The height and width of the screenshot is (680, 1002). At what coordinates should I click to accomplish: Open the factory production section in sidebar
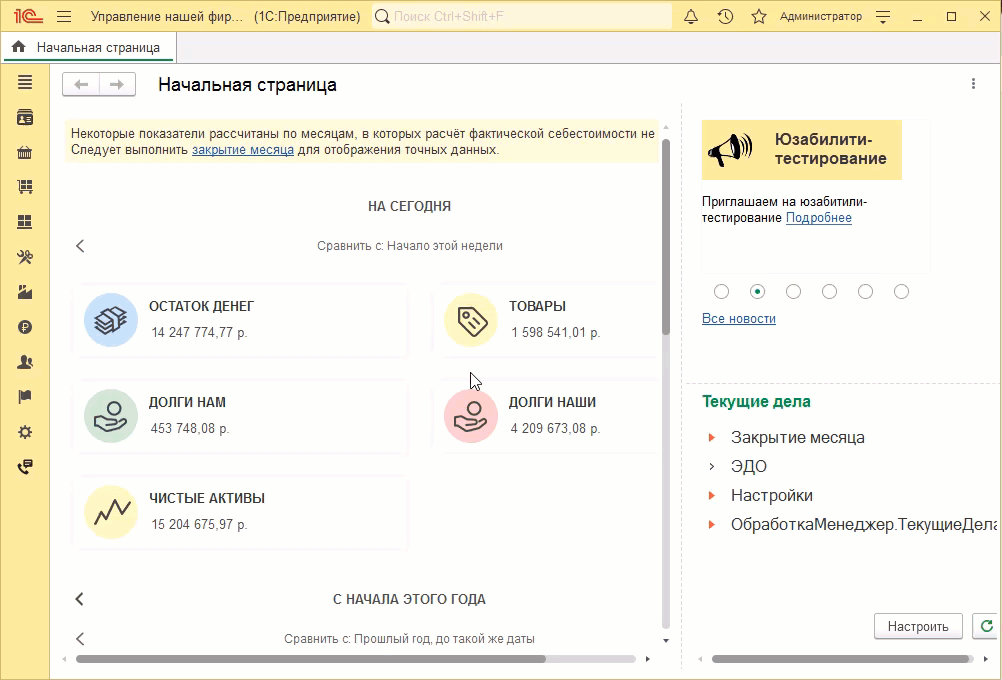point(25,292)
